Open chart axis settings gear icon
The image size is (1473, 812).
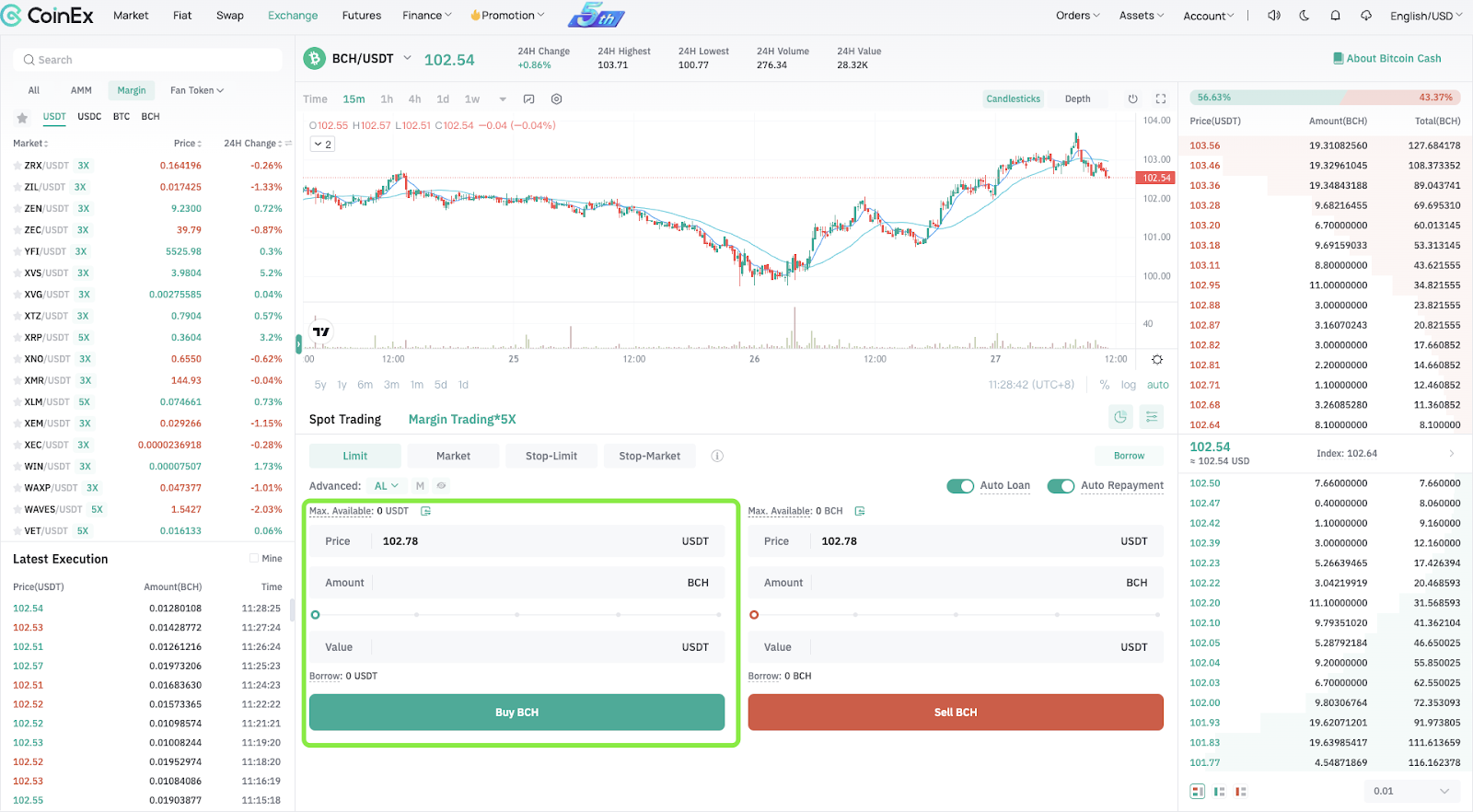coord(1157,359)
